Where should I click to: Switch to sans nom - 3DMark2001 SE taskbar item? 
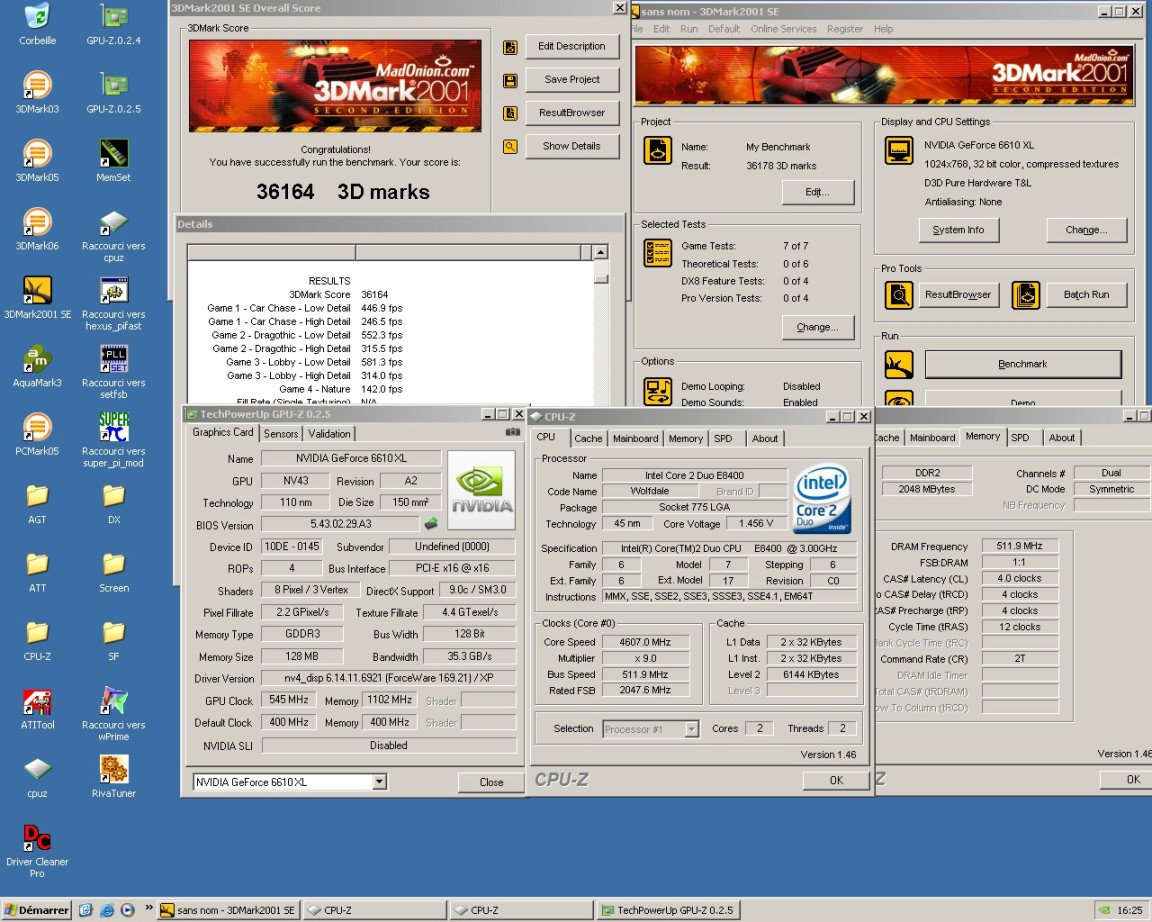[x=228, y=910]
